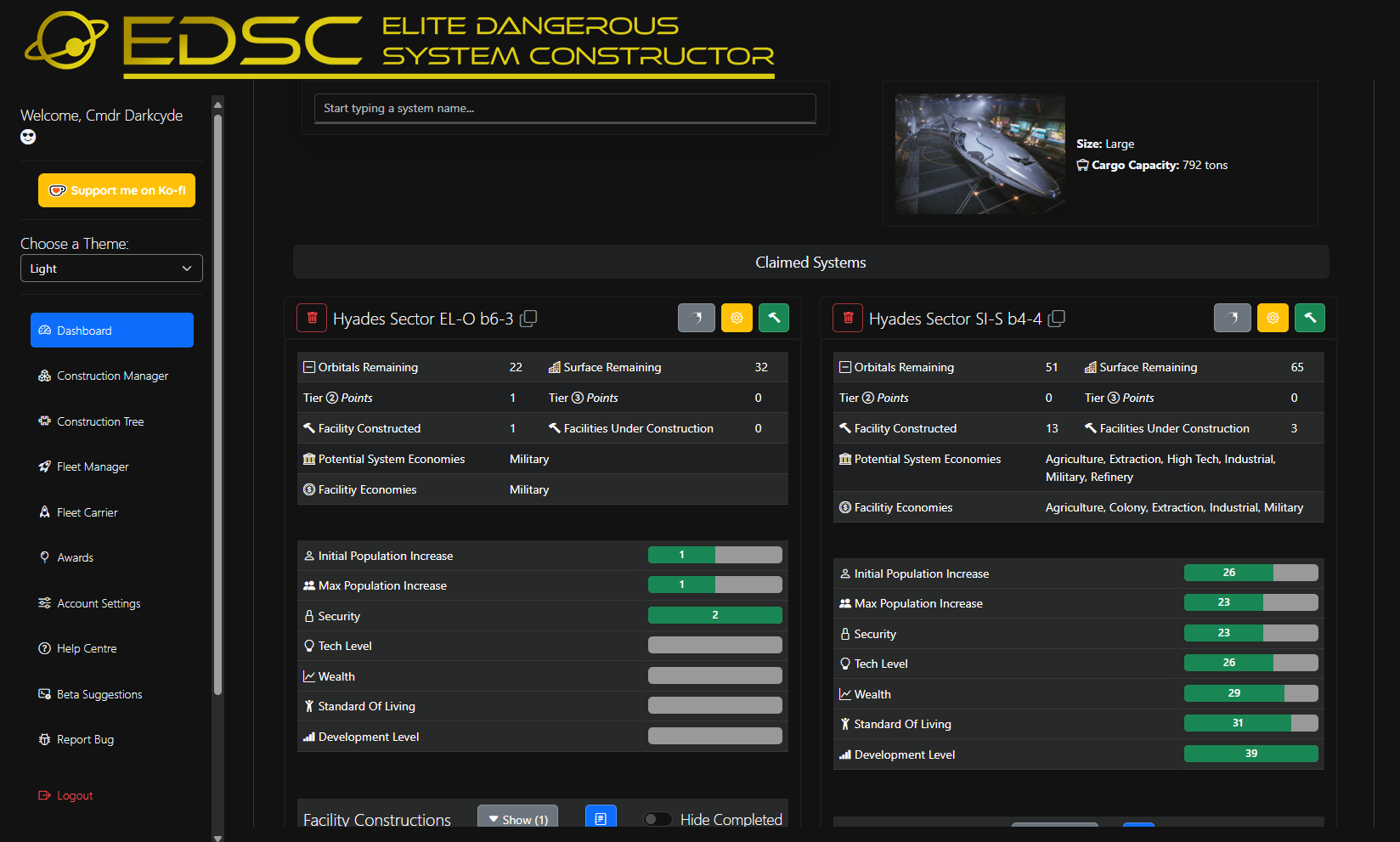
Task: Click the smiley emoji under the welcome message
Action: click(x=28, y=137)
